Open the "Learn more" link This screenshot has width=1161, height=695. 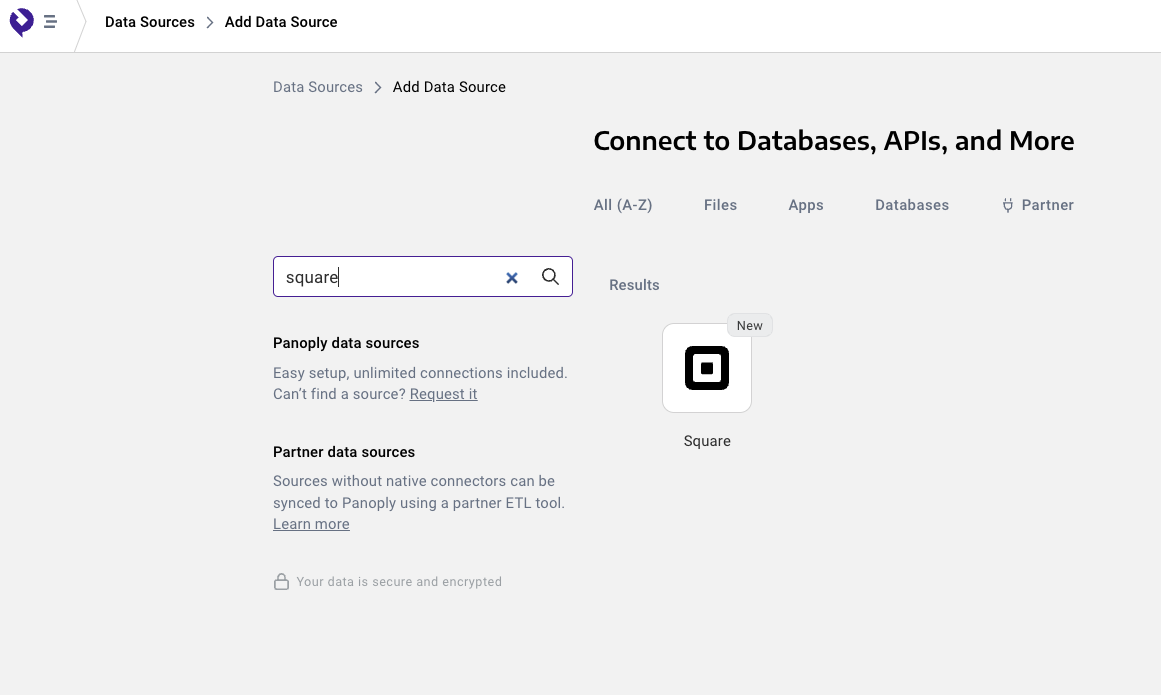click(x=311, y=524)
